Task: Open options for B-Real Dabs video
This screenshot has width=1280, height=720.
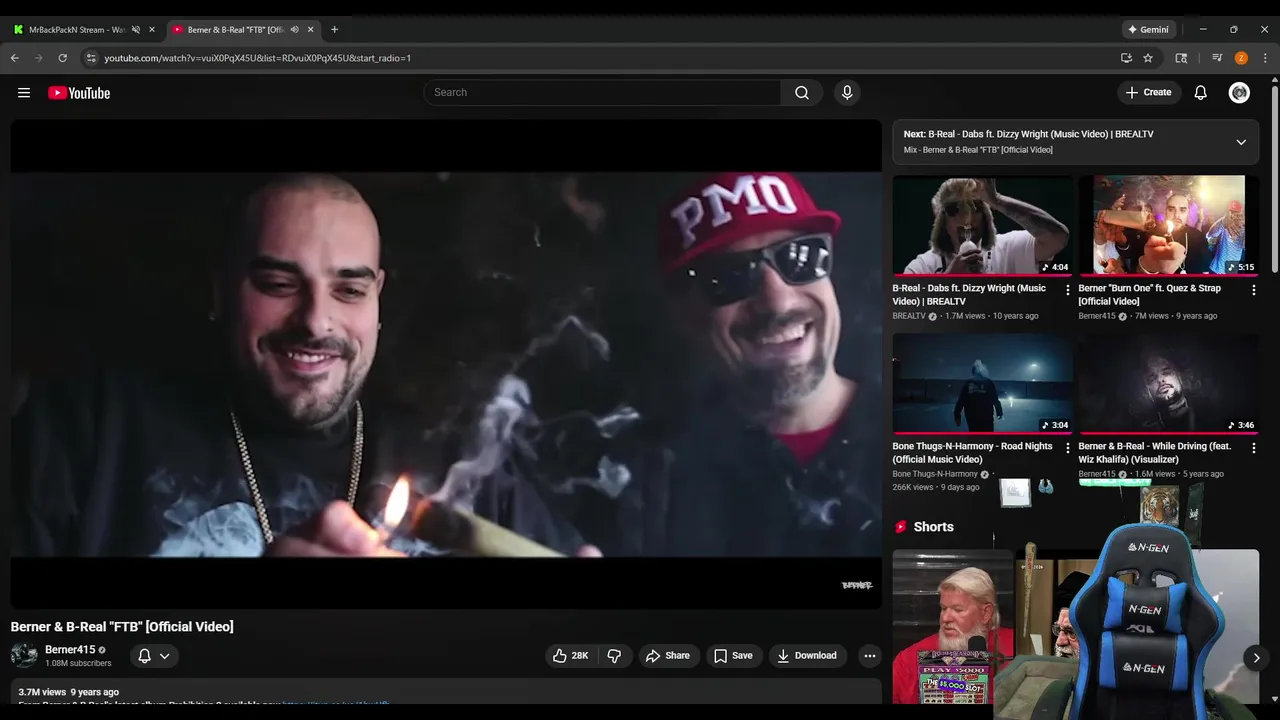Action: [1067, 291]
